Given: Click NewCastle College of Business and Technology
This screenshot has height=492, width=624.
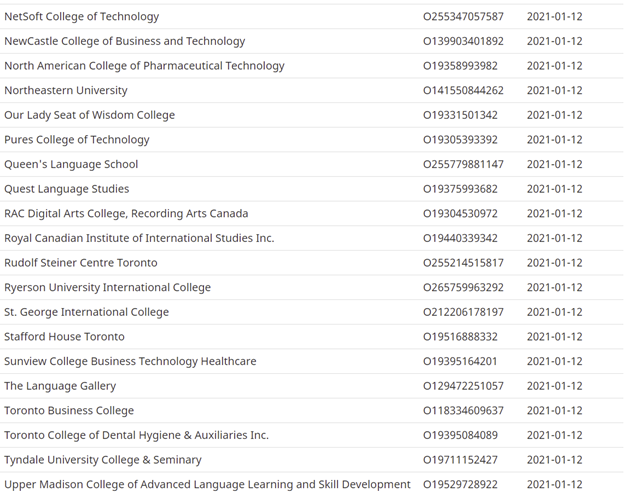Looking at the screenshot, I should (125, 41).
